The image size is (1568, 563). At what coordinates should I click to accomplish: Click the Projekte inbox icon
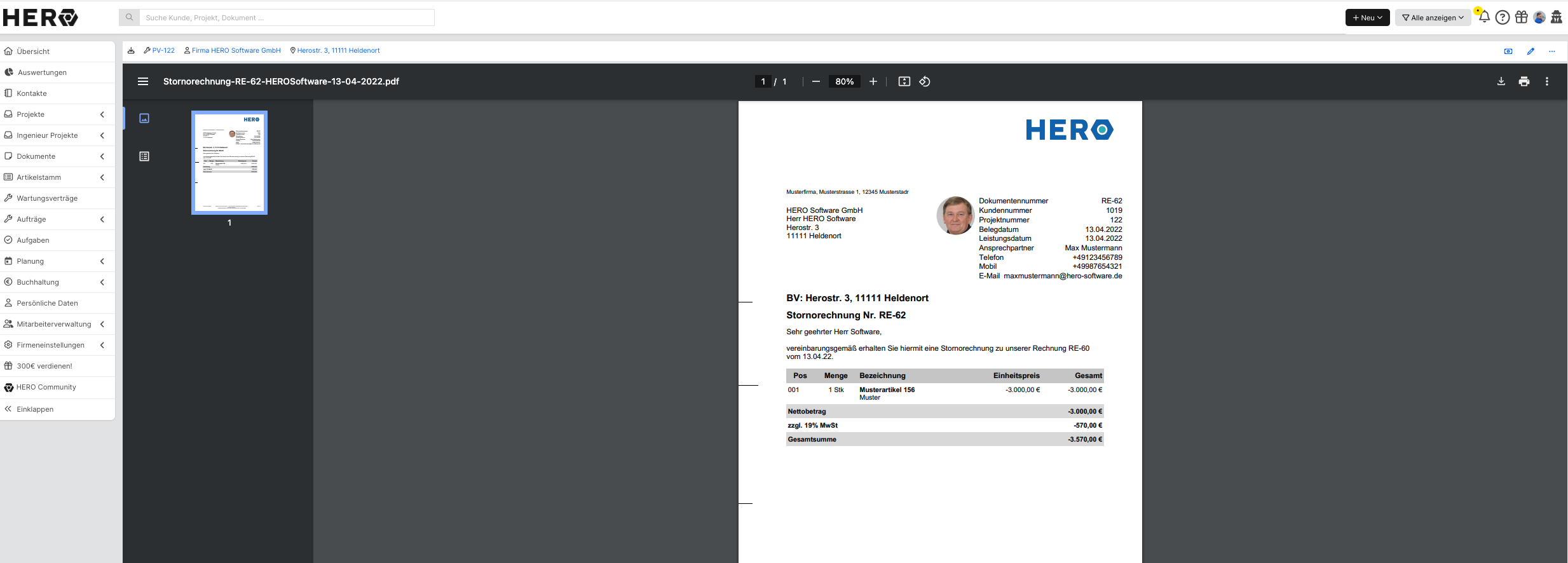[x=8, y=114]
